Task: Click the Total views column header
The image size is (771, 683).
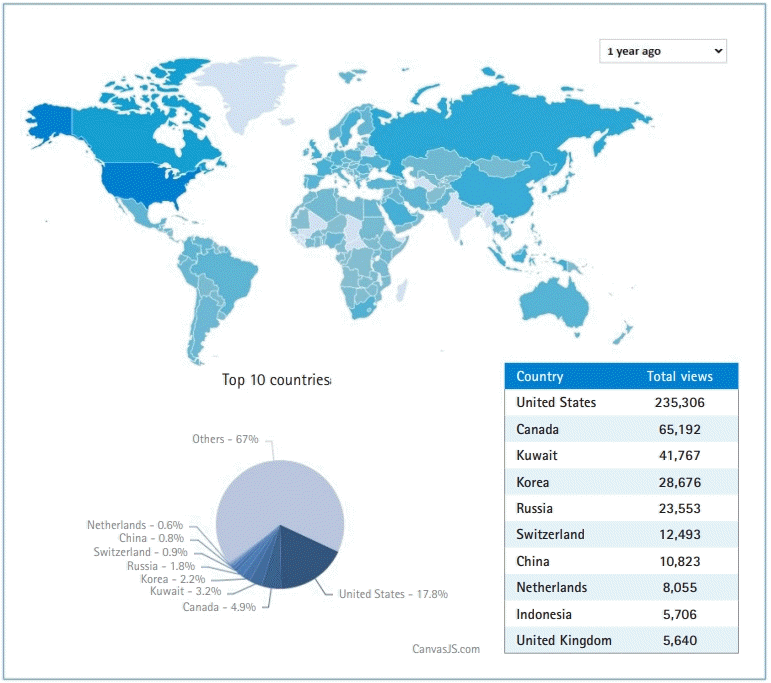Action: tap(680, 377)
